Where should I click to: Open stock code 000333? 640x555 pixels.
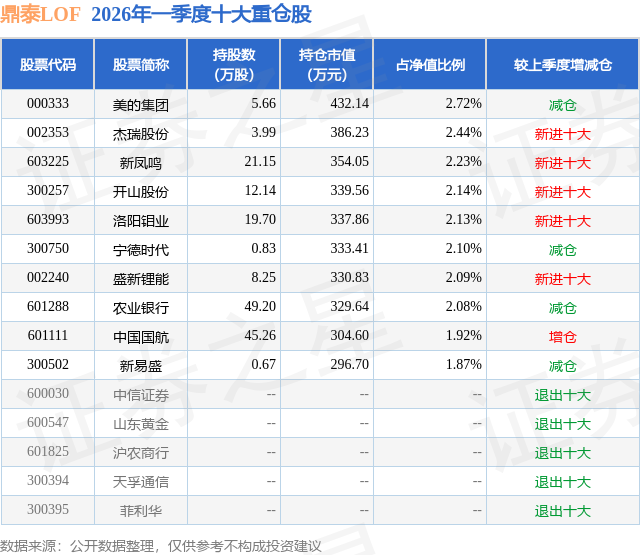click(x=48, y=104)
